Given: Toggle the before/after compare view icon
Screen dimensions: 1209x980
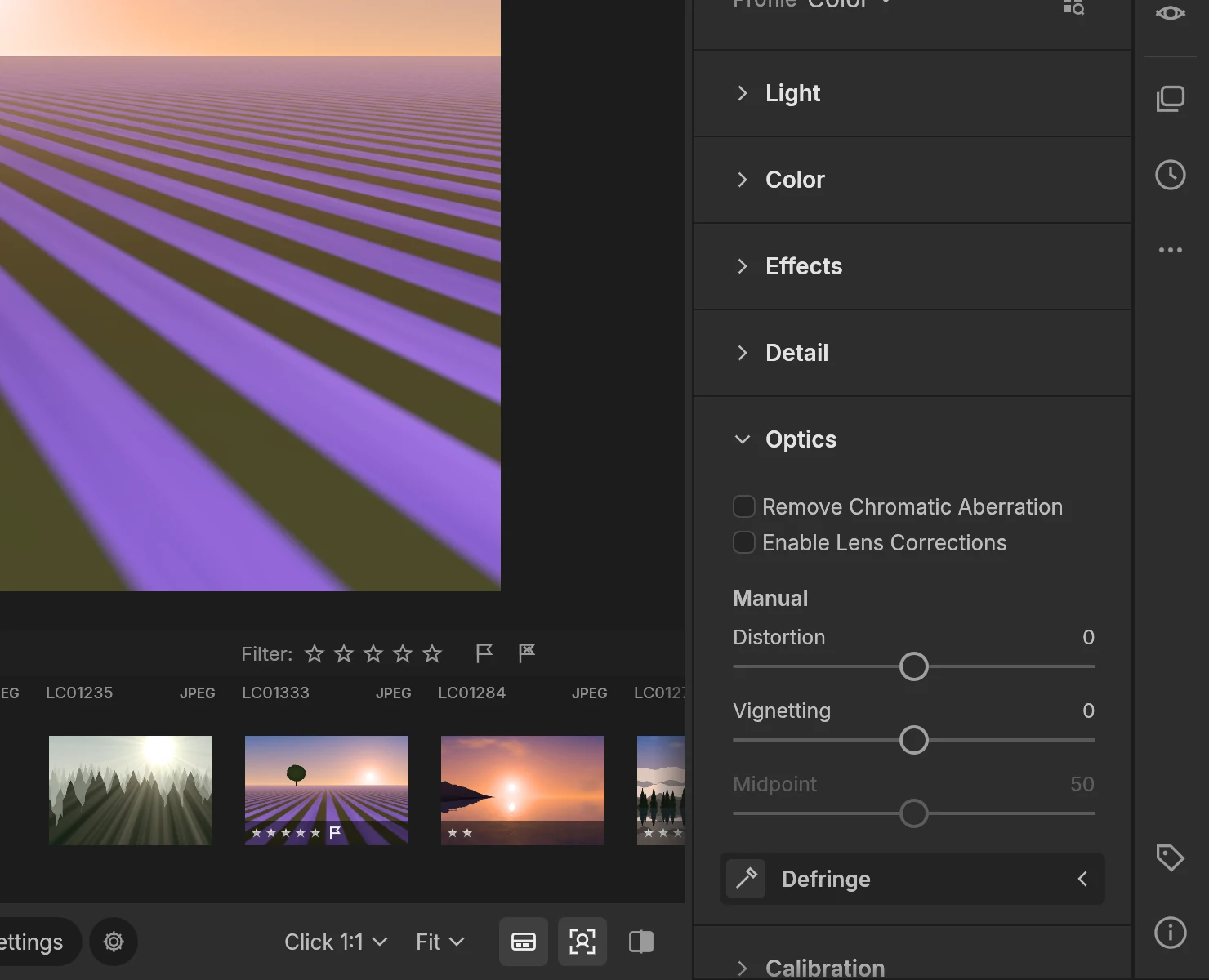Looking at the screenshot, I should (x=641, y=942).
